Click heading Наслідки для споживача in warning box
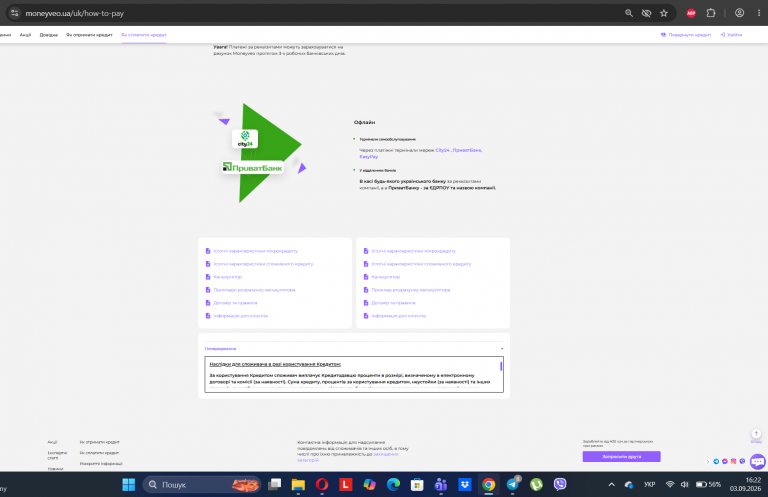Screen dimensions: 768x497 pyautogui.click(x=275, y=364)
